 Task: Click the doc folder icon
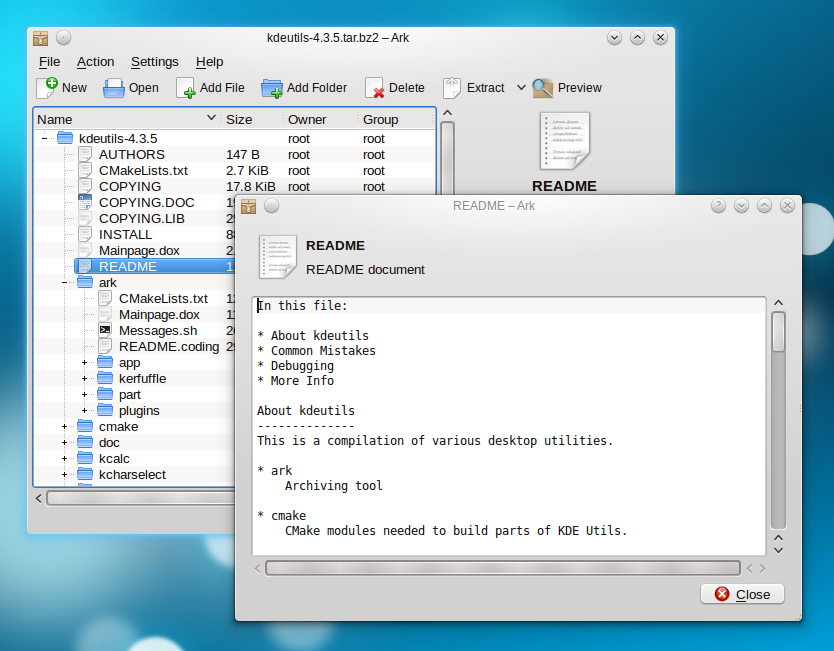coord(85,442)
